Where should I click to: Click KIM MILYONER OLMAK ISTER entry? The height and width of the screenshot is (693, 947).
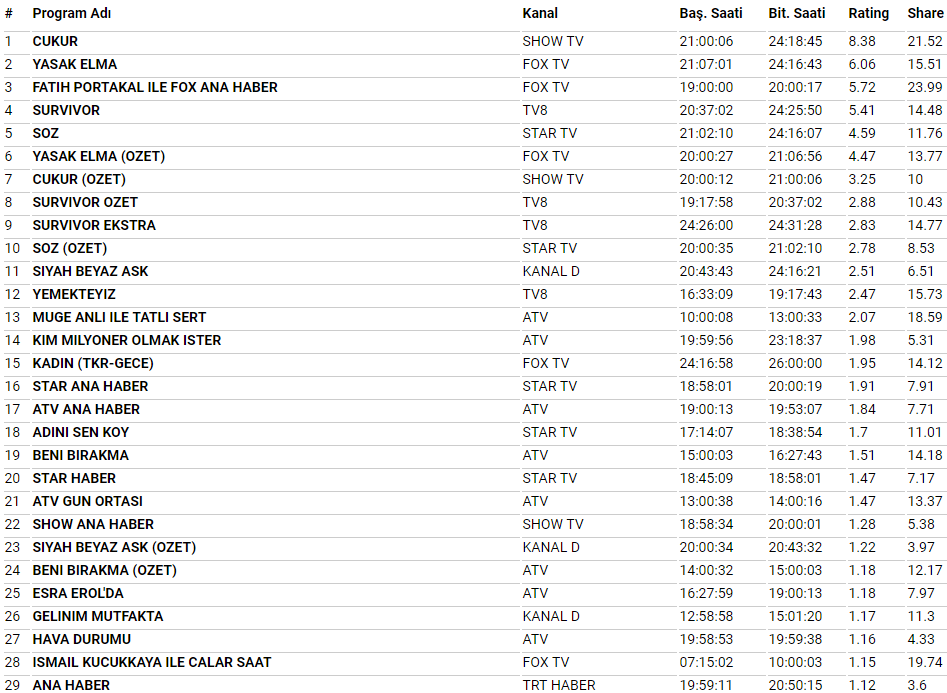click(x=126, y=340)
